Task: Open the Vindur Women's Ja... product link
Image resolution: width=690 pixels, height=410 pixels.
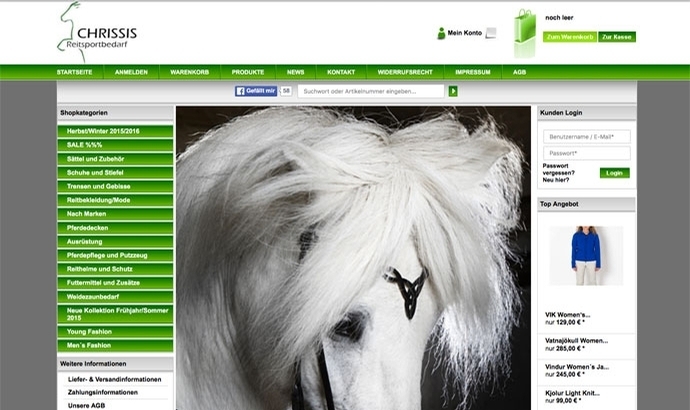Action: click(577, 366)
